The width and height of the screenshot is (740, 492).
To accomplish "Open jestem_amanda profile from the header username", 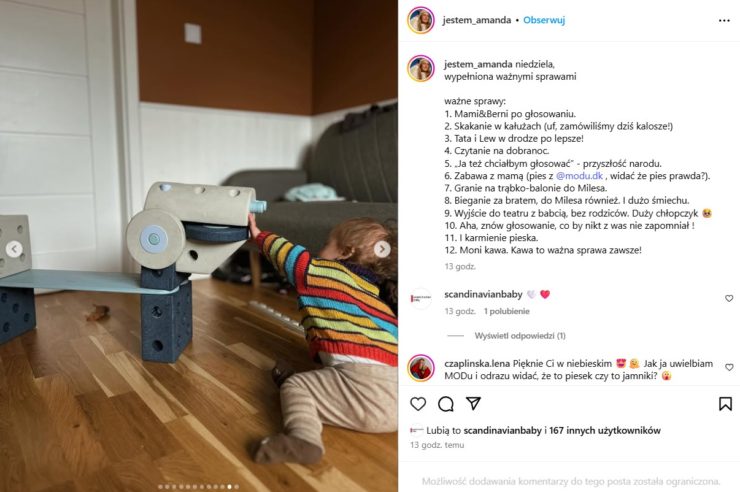I will click(477, 20).
